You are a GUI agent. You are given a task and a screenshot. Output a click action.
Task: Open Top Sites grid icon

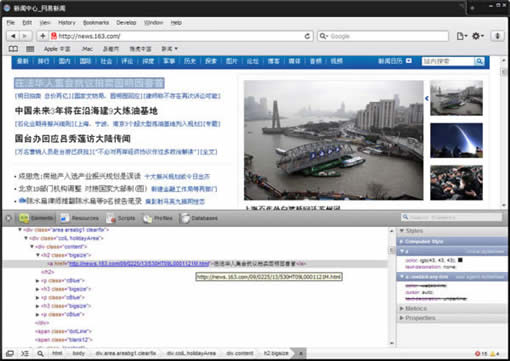coord(30,49)
